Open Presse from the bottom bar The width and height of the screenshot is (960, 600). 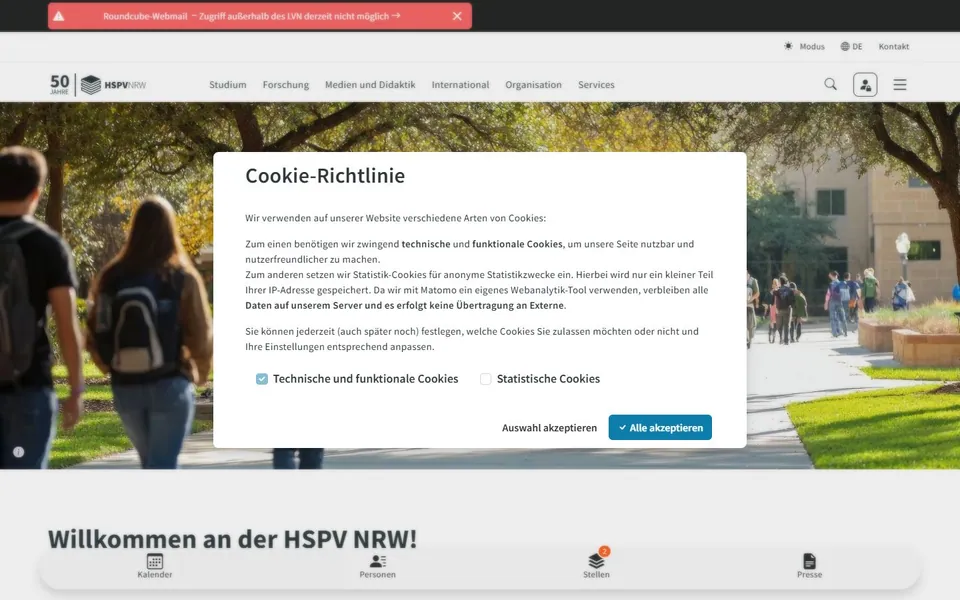(x=809, y=566)
